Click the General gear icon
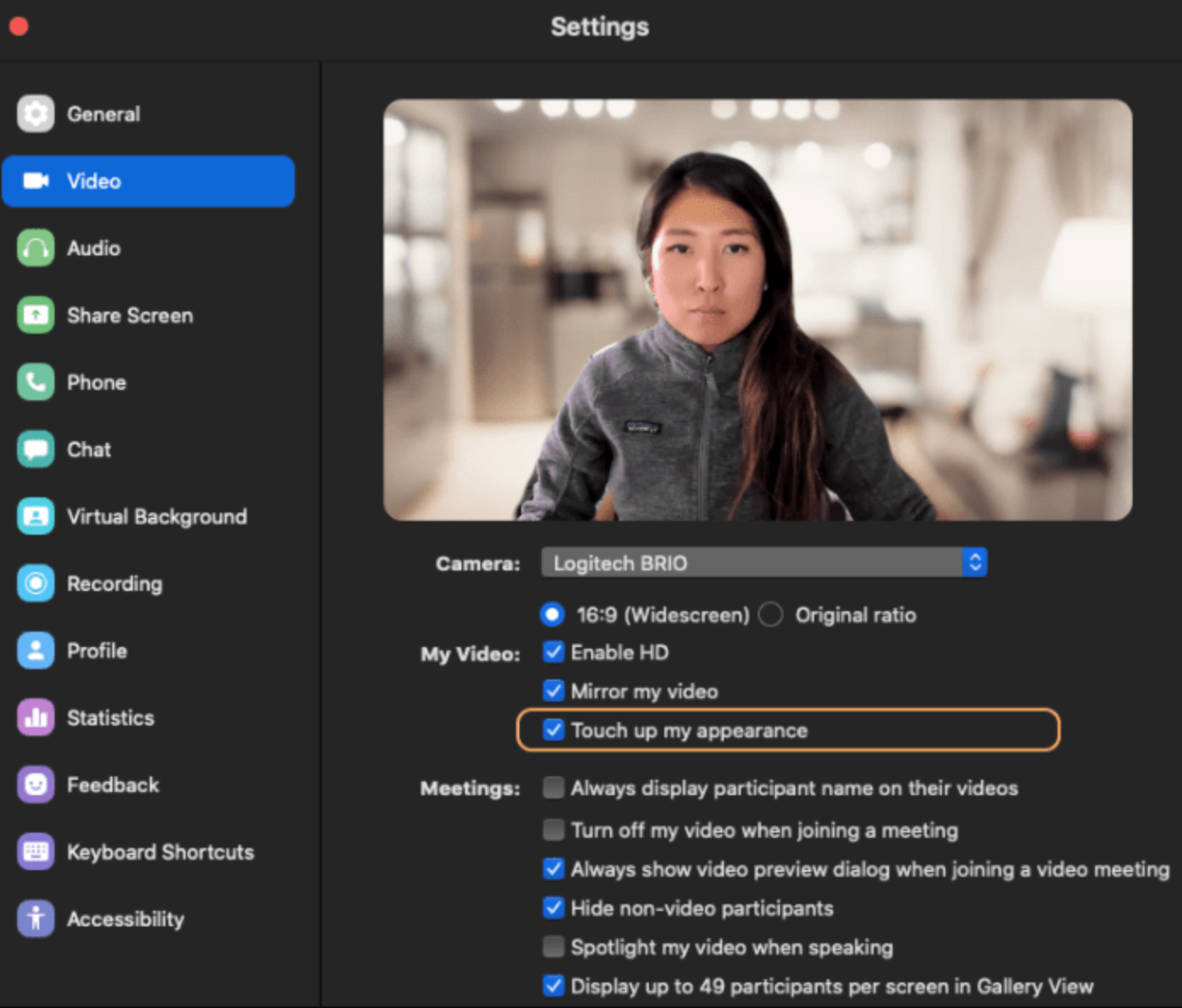Viewport: 1182px width, 1008px height. (36, 113)
